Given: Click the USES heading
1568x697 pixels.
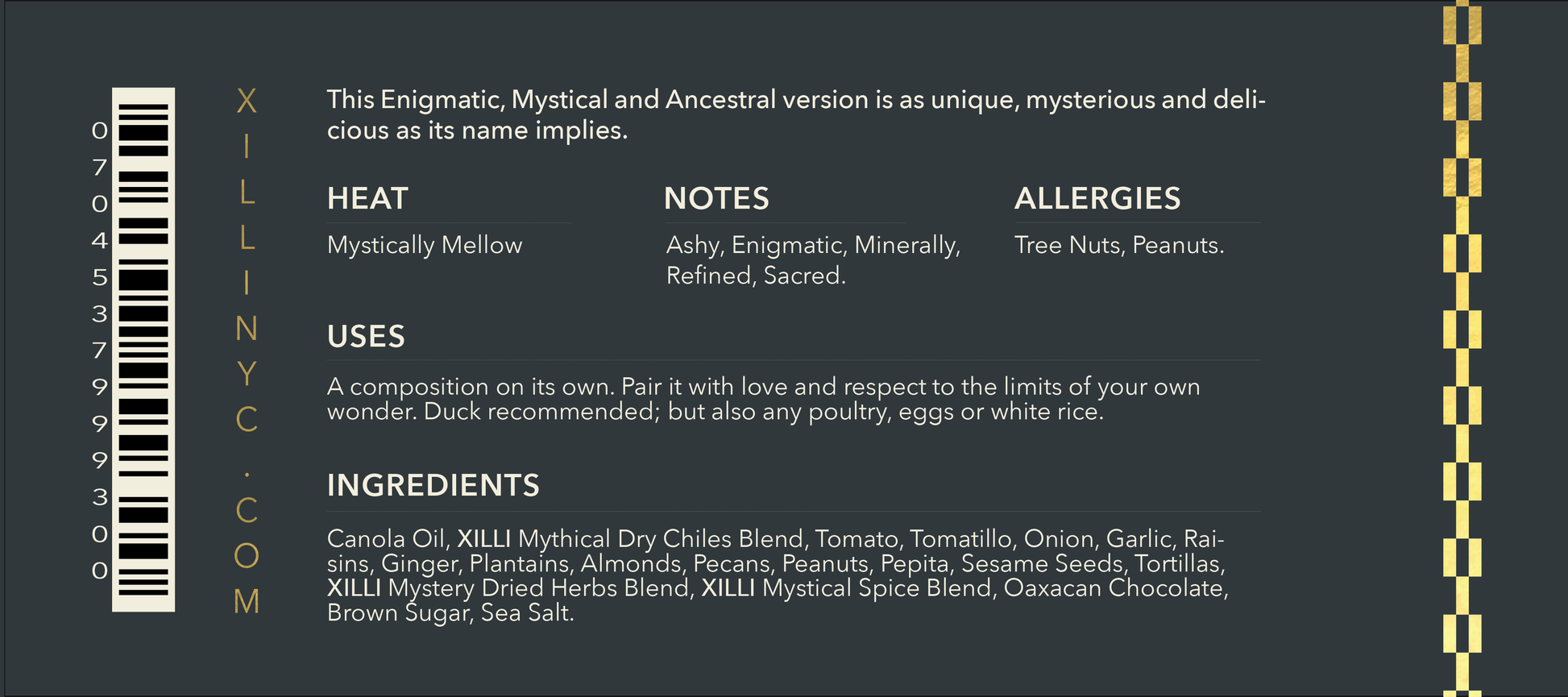Looking at the screenshot, I should (366, 337).
